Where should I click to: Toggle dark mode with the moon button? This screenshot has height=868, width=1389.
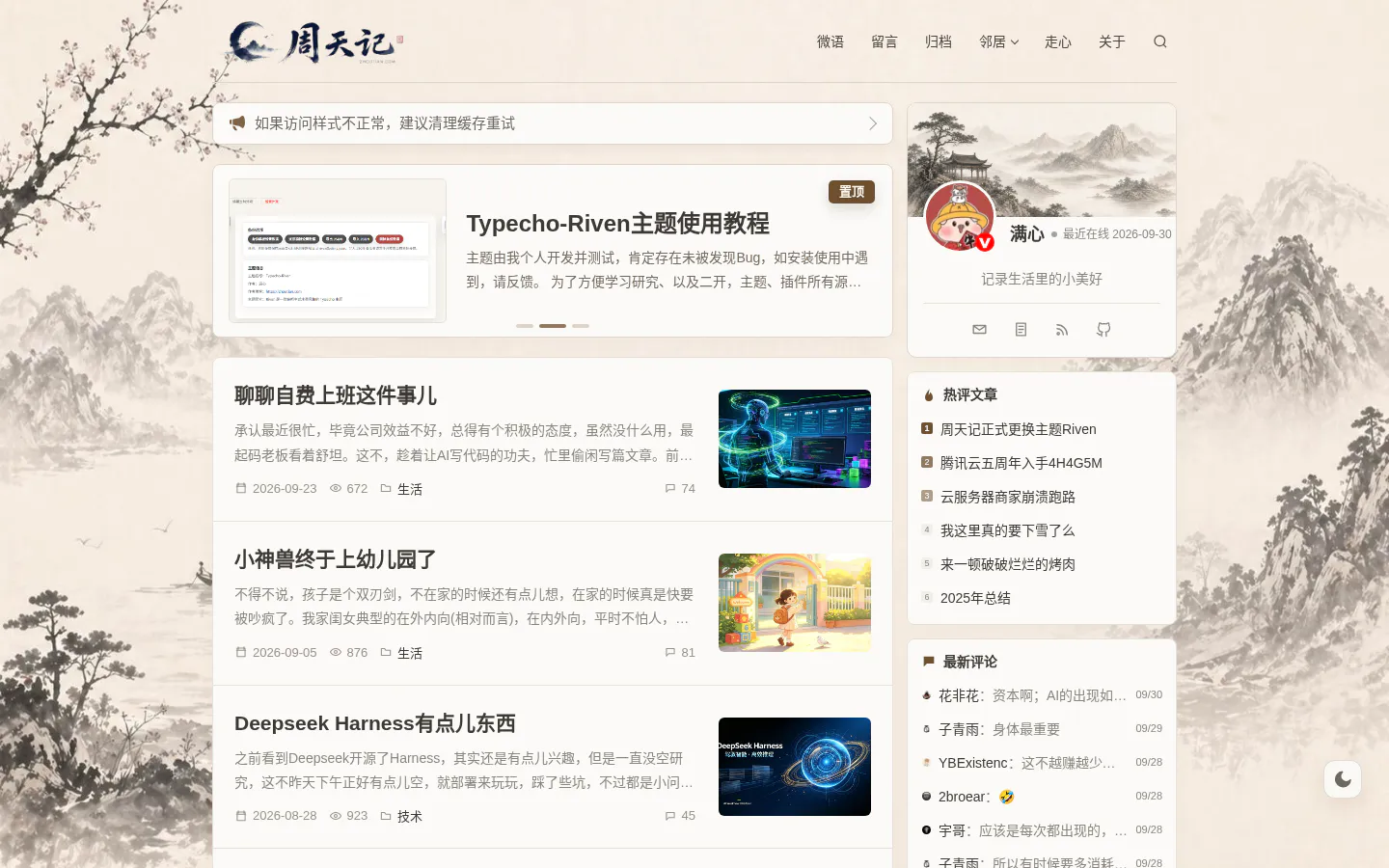click(1343, 779)
